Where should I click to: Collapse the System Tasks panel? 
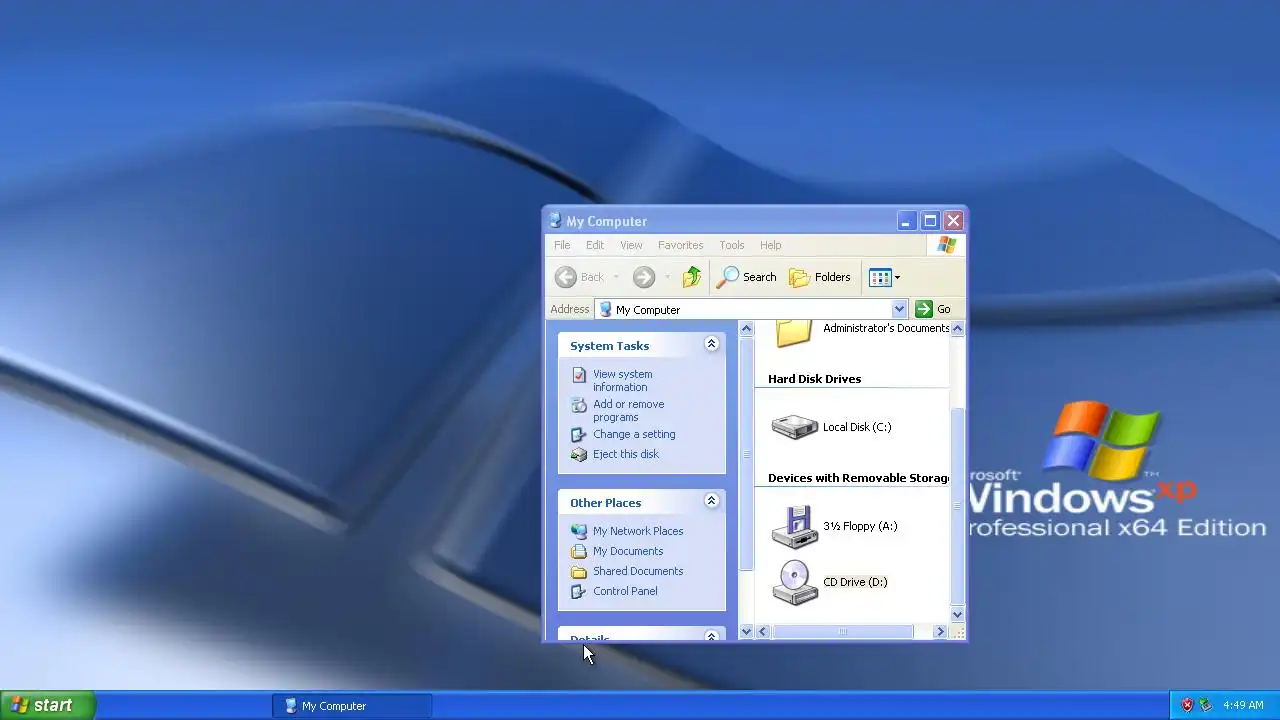click(712, 344)
